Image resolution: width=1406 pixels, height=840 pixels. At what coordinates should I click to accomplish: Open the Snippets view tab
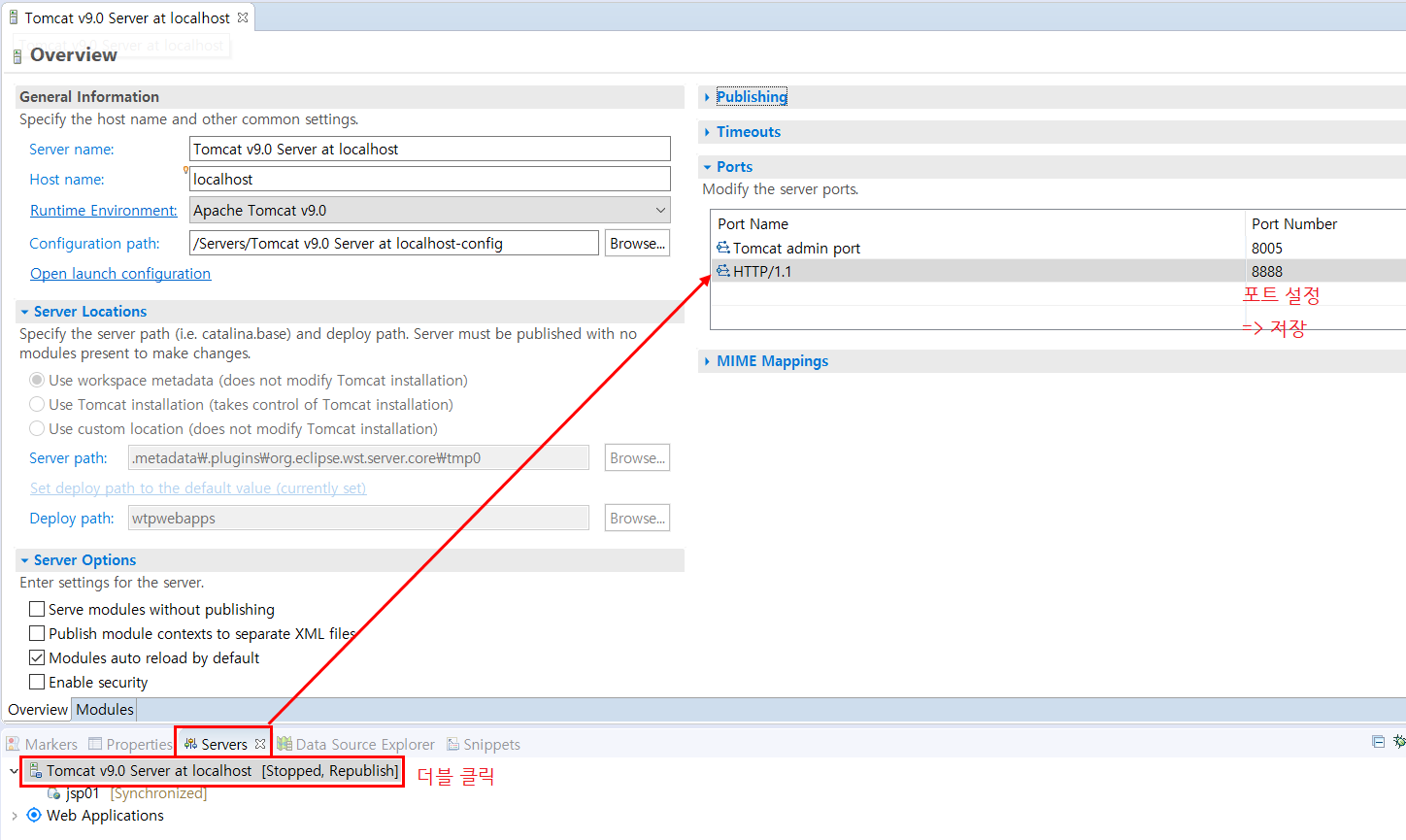coord(484,744)
